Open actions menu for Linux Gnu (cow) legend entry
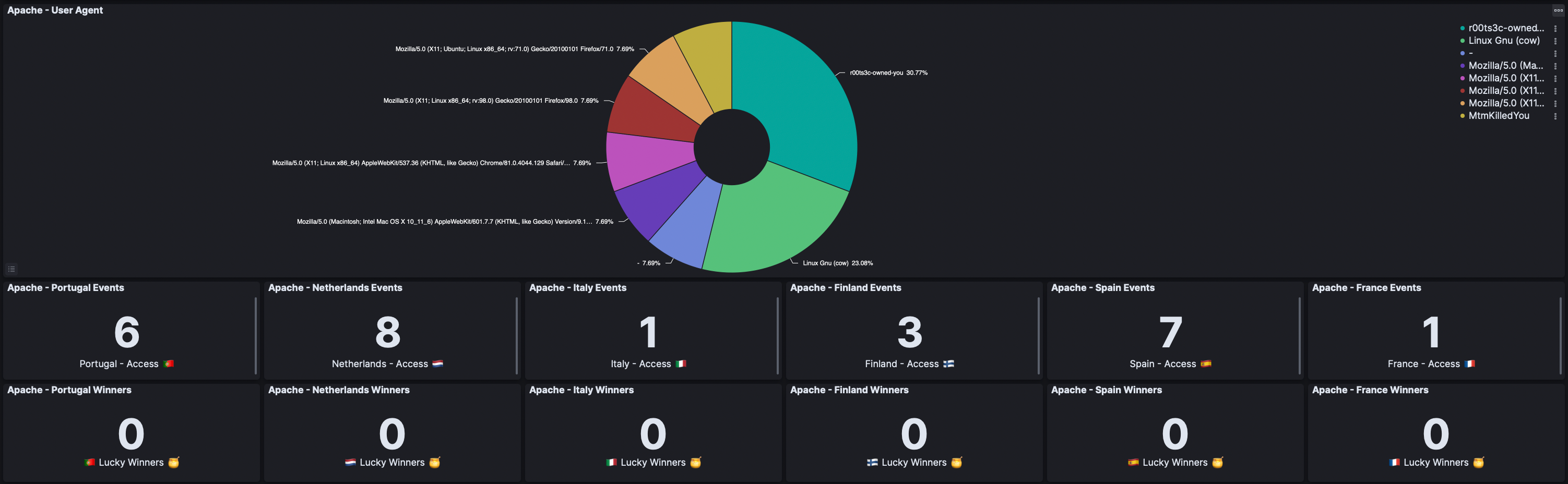 click(1555, 41)
